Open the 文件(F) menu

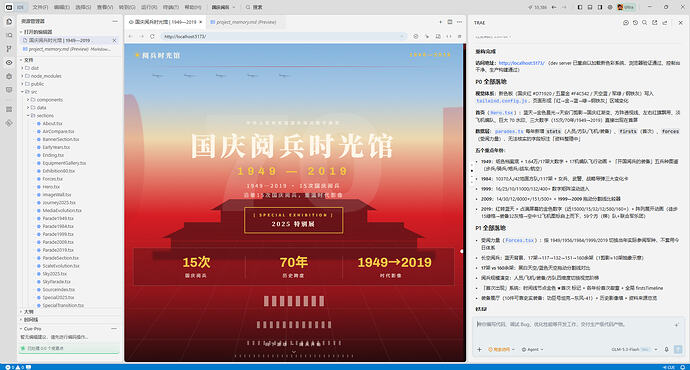click(40, 7)
